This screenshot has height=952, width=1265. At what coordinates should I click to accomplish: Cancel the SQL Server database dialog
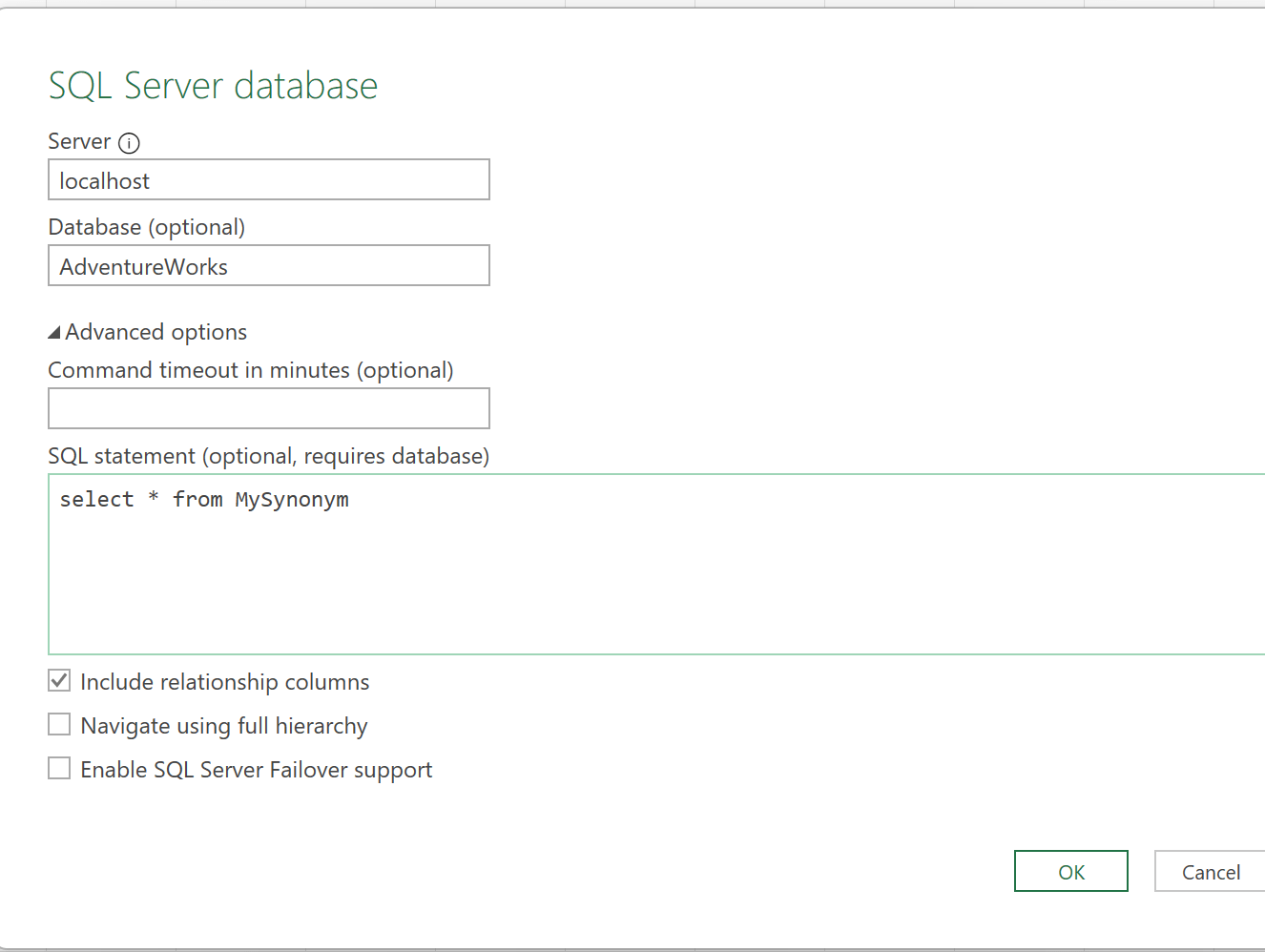[x=1210, y=871]
